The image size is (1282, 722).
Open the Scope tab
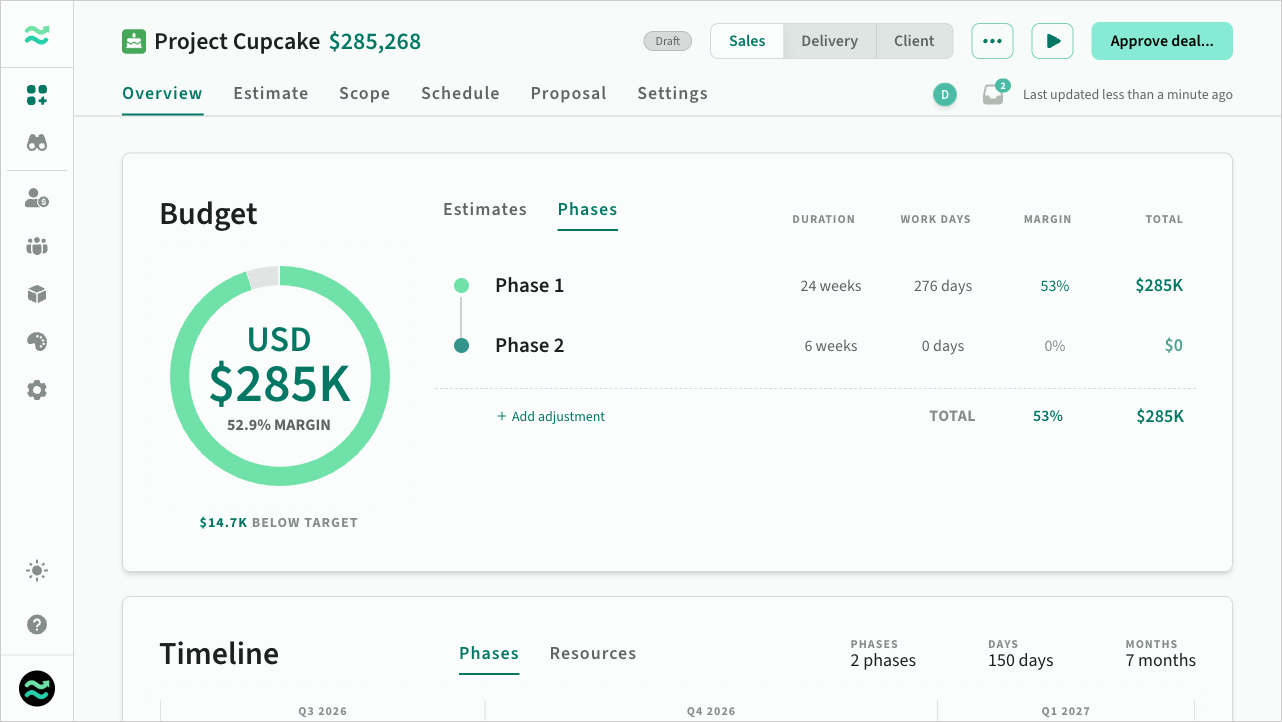[x=365, y=94]
